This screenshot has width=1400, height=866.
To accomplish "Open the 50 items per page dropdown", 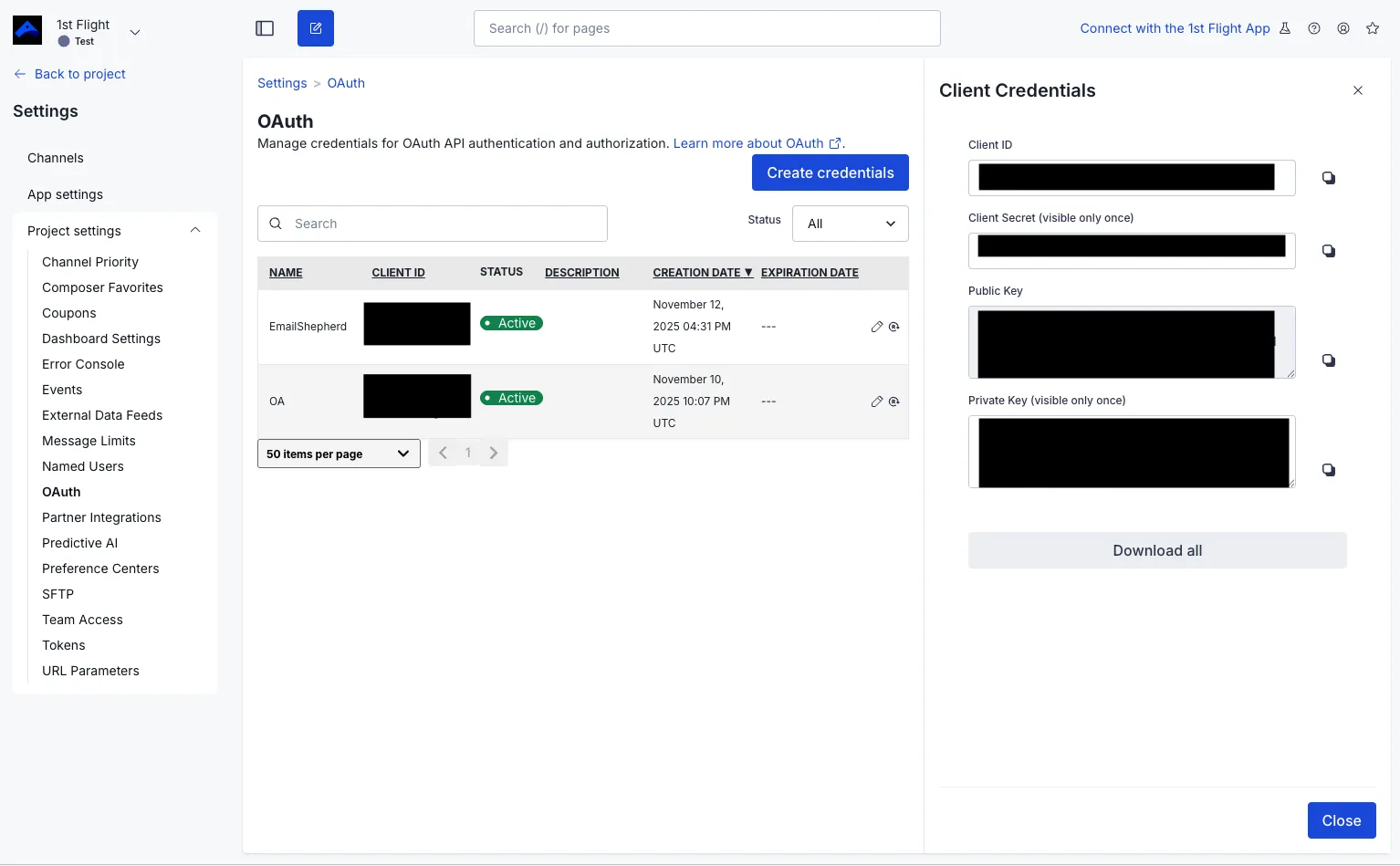I will (339, 454).
